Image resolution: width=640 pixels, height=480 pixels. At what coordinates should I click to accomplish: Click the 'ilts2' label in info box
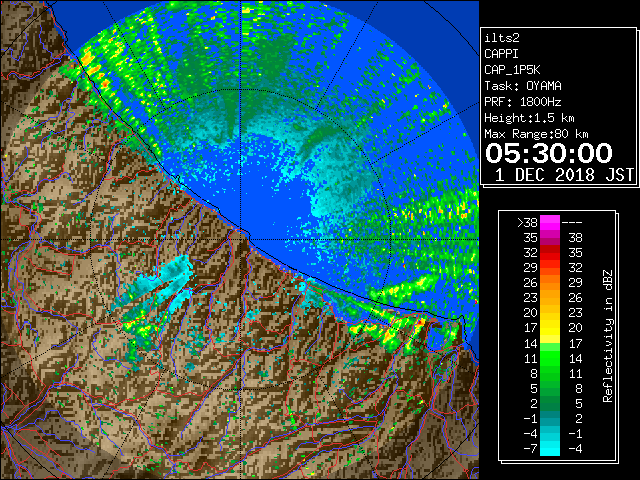(x=502, y=38)
